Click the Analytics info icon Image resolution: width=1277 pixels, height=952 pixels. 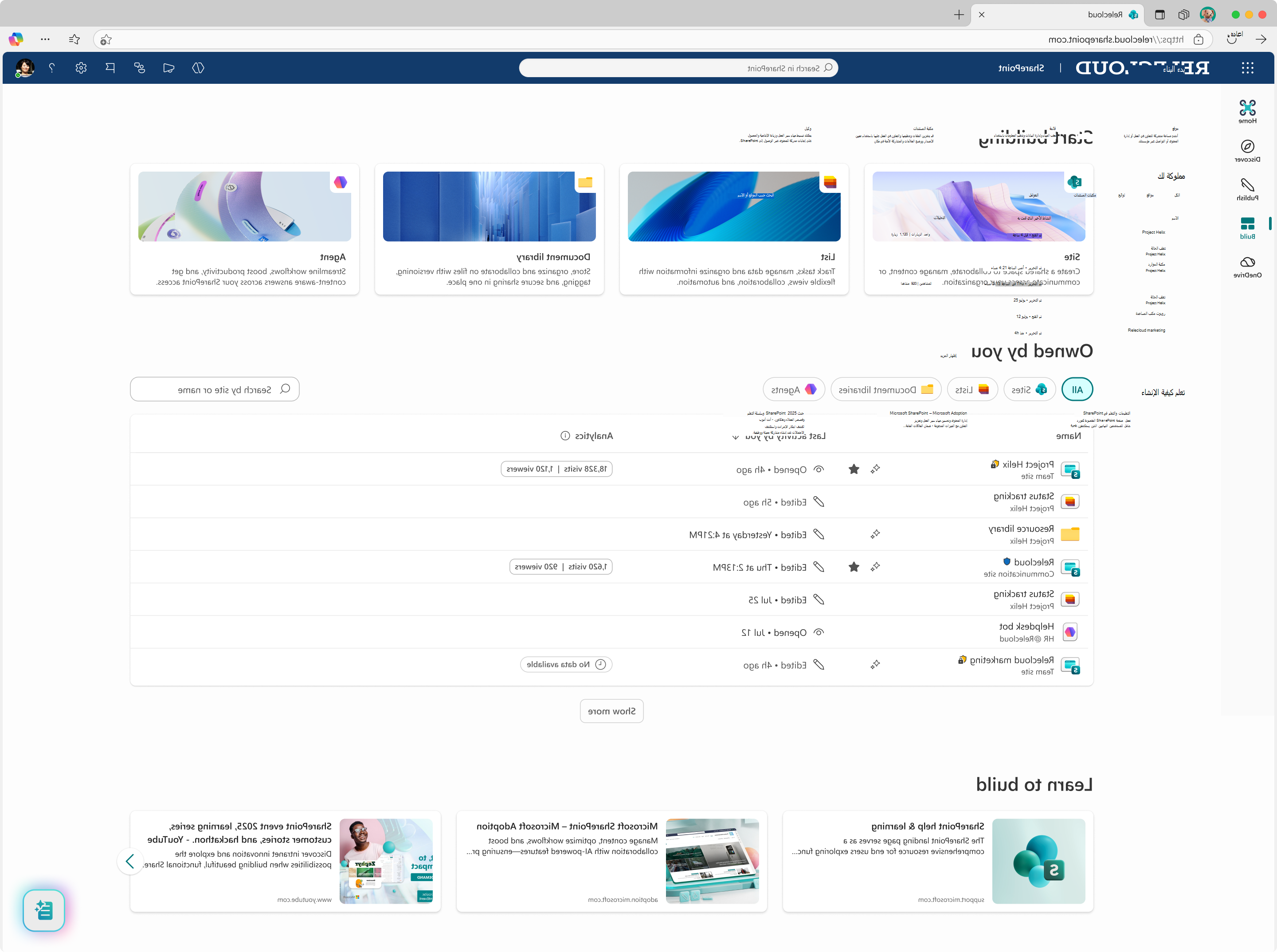[565, 436]
